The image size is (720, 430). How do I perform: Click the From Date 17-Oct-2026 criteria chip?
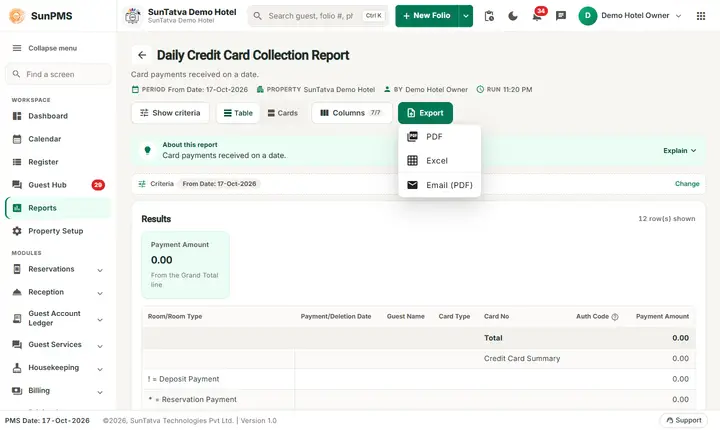219,184
